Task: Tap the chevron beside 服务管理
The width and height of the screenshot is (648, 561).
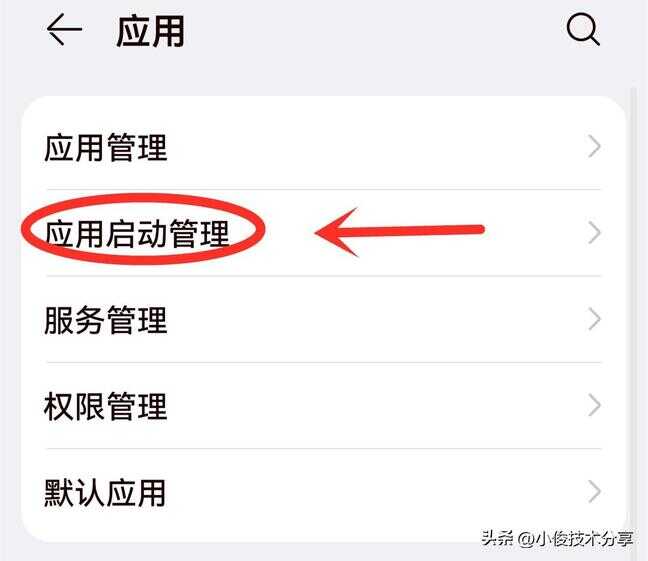Action: point(594,319)
